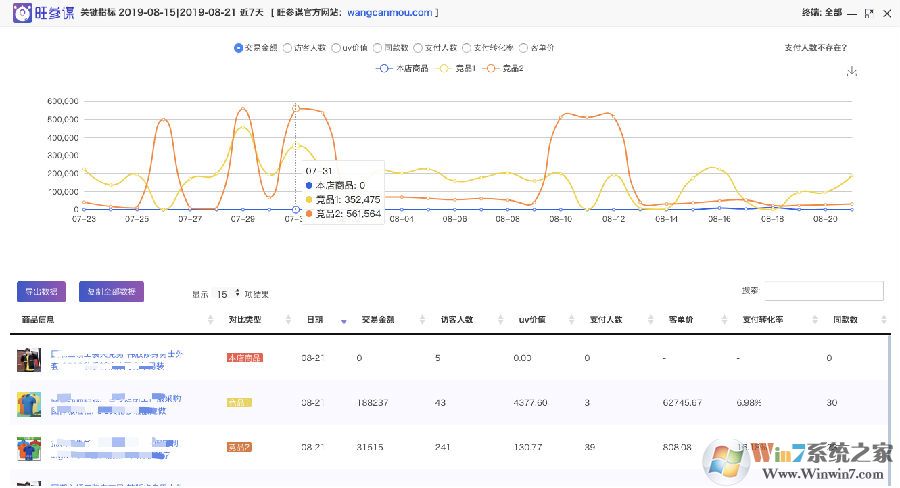
Task: Click the 导出数据 button
Action: [x=39, y=291]
